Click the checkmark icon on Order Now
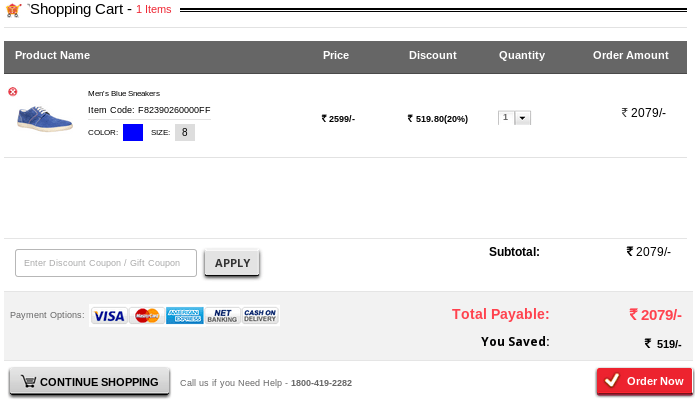Screen dimensions: 695x401 point(612,380)
